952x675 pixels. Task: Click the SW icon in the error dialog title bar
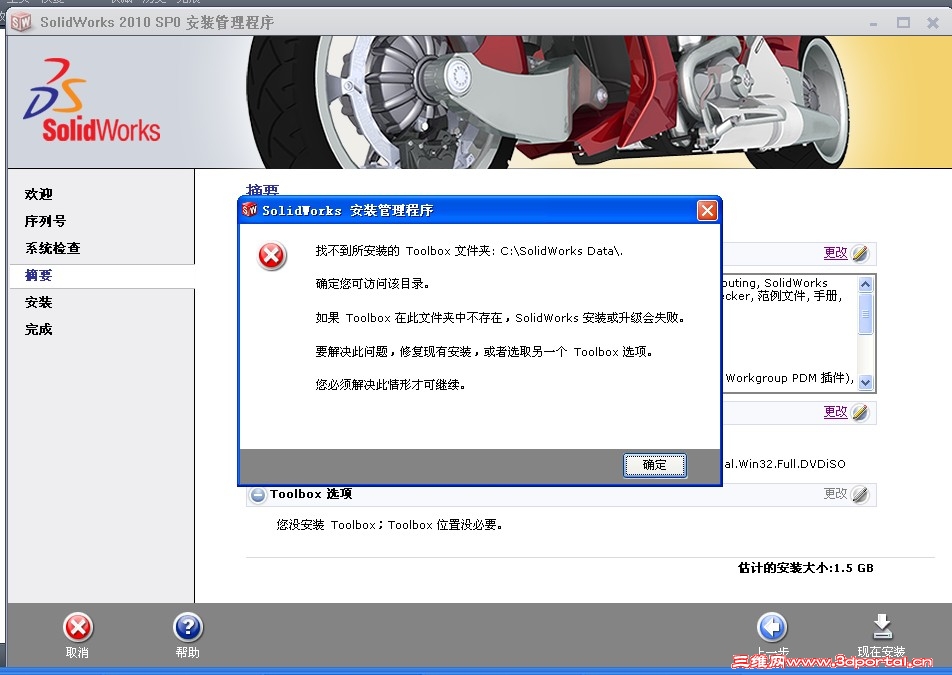point(250,210)
